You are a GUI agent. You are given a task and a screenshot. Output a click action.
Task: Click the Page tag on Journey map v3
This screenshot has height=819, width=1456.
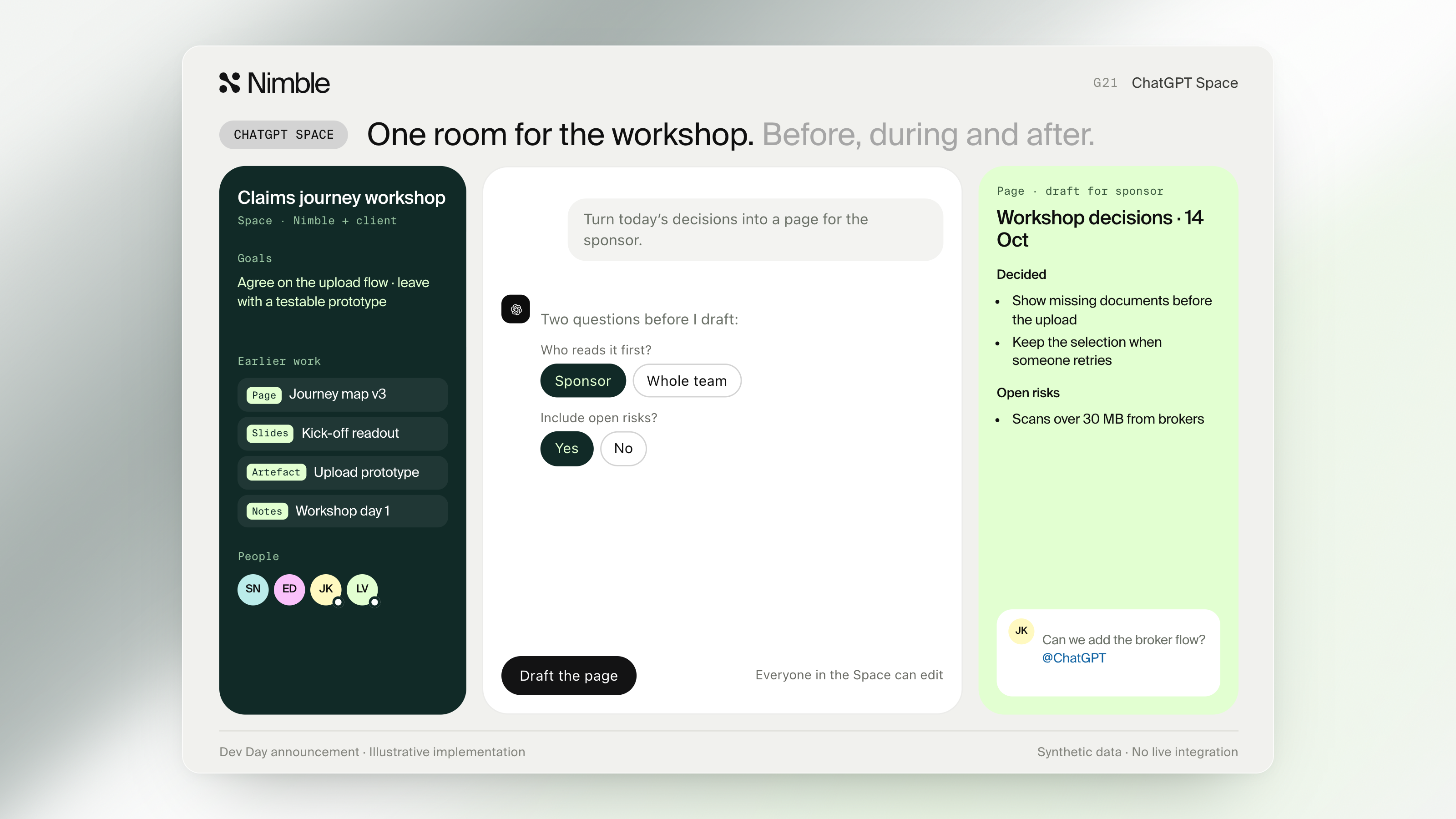[264, 395]
